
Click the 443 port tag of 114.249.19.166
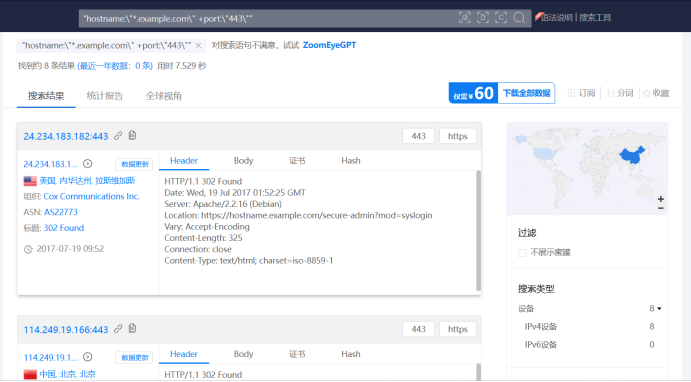click(x=418, y=329)
